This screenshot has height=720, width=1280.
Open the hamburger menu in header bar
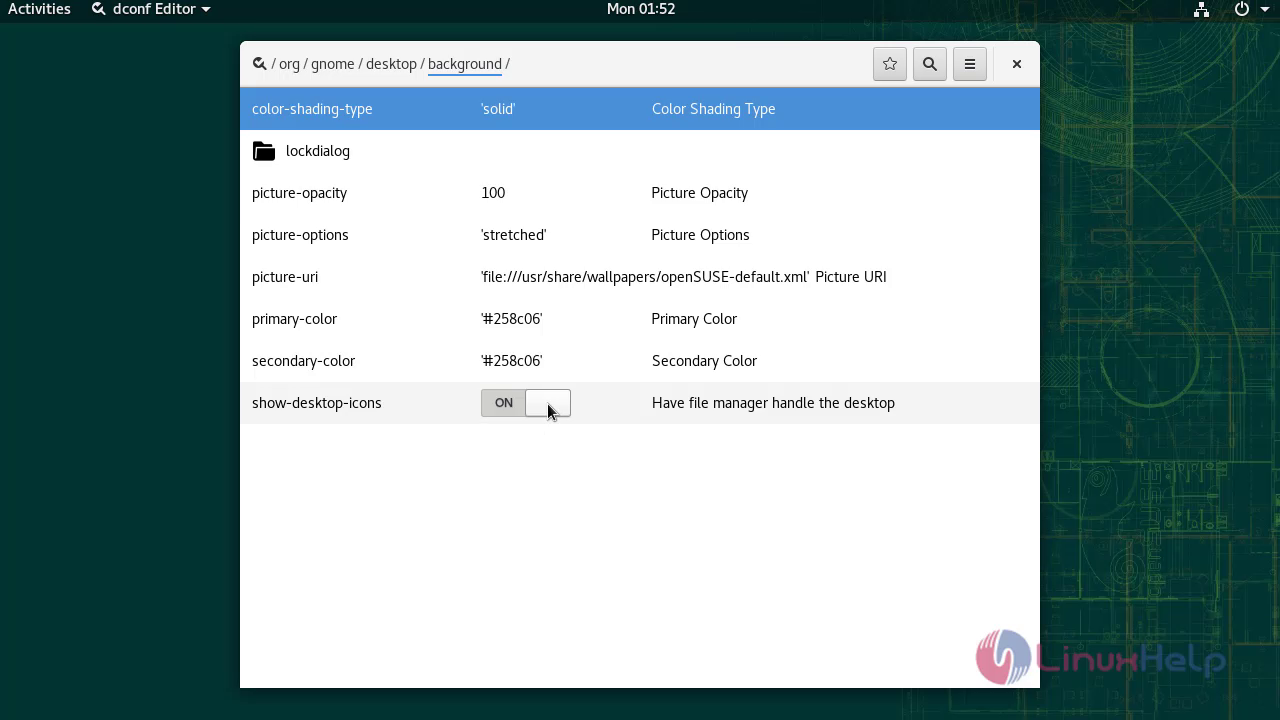tap(970, 64)
